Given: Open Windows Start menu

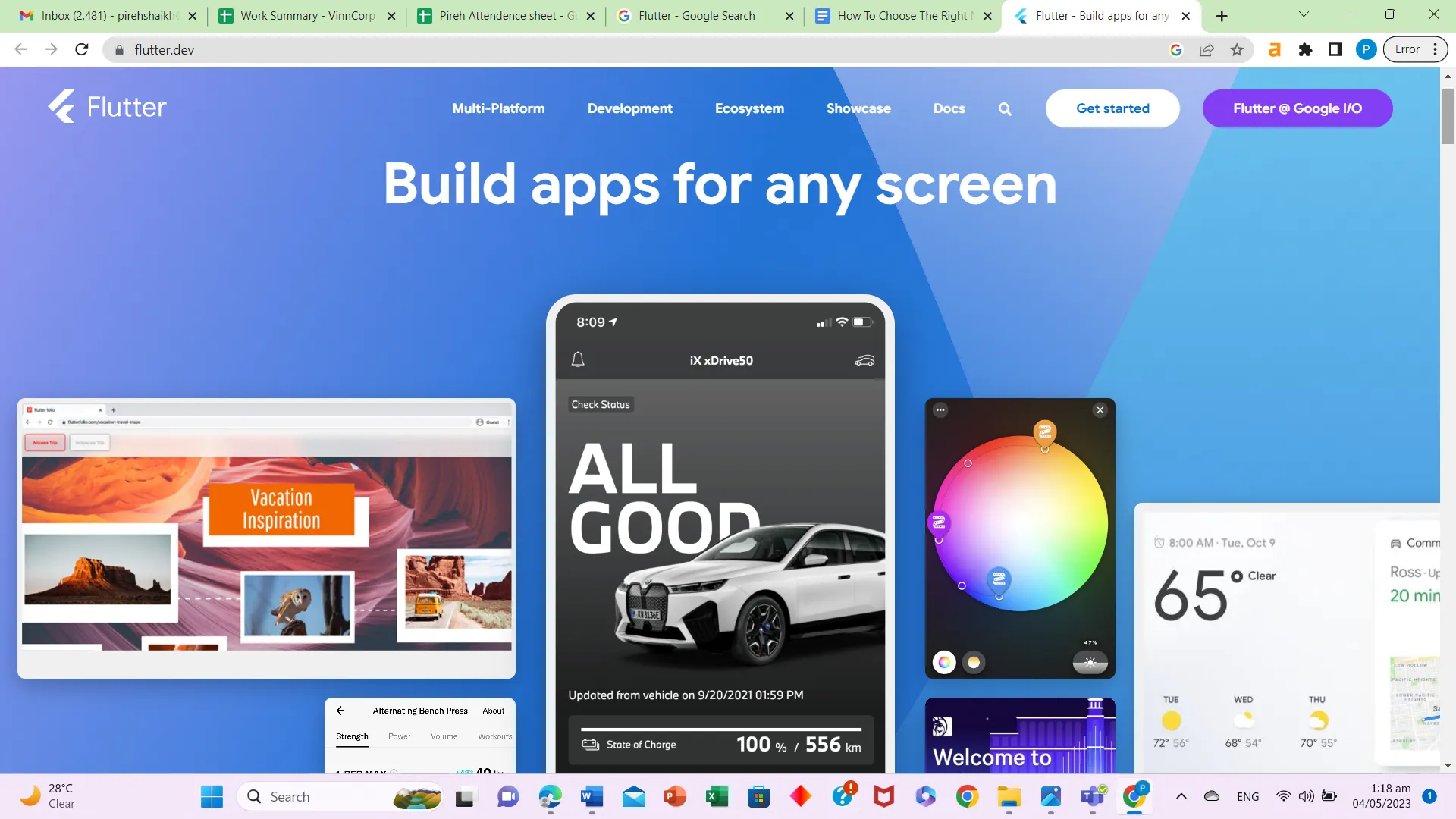Looking at the screenshot, I should coord(212,797).
